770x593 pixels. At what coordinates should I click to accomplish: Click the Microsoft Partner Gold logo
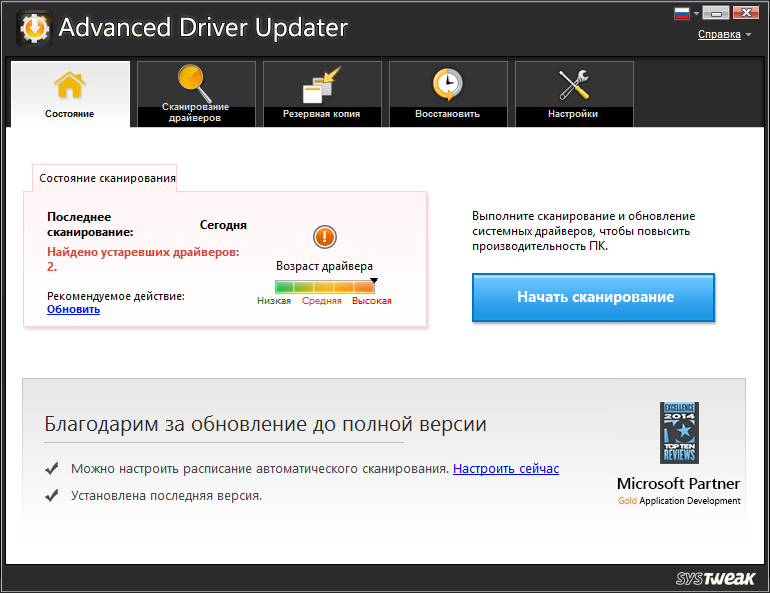coord(679,490)
